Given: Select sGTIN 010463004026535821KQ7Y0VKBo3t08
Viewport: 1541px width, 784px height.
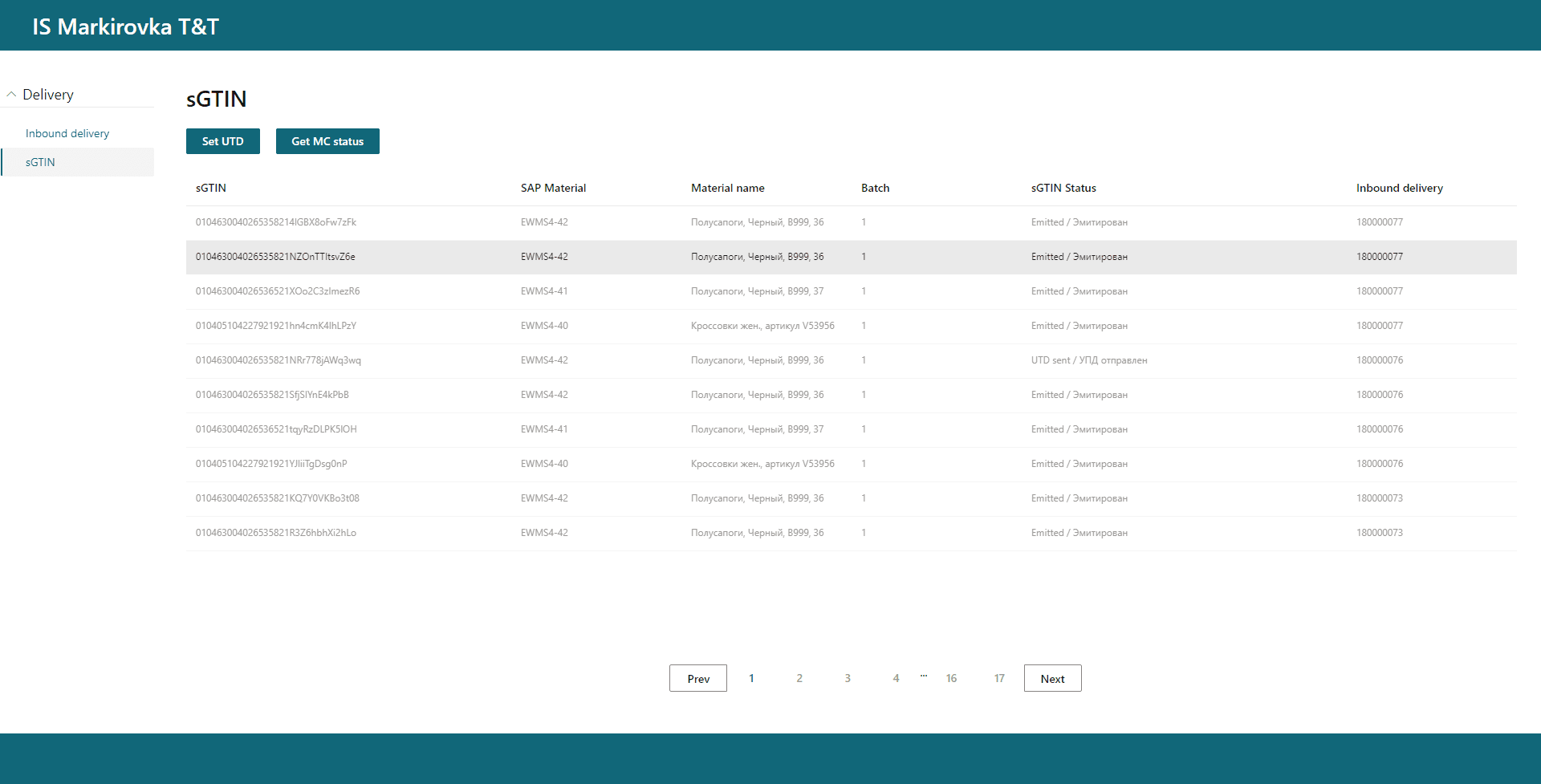Looking at the screenshot, I should click(278, 498).
